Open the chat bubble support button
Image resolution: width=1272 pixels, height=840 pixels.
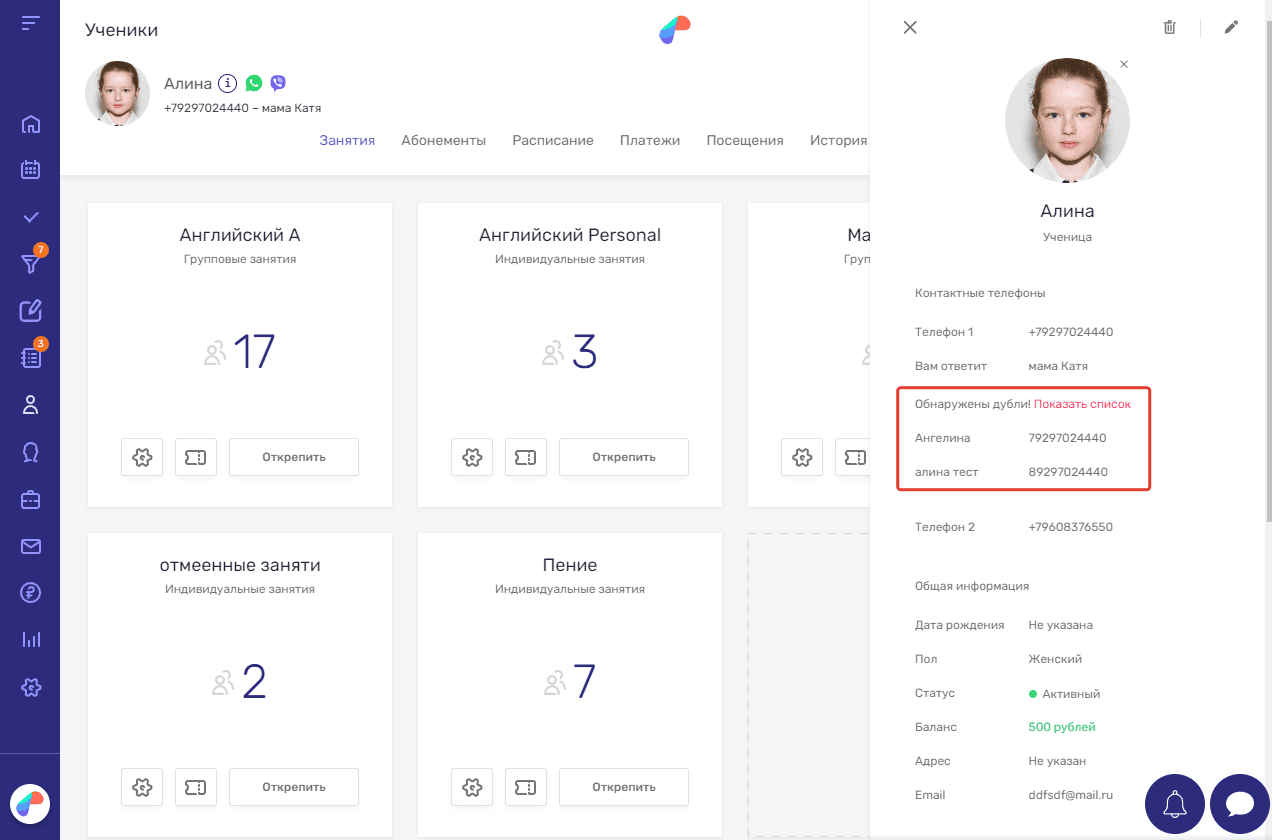1240,804
